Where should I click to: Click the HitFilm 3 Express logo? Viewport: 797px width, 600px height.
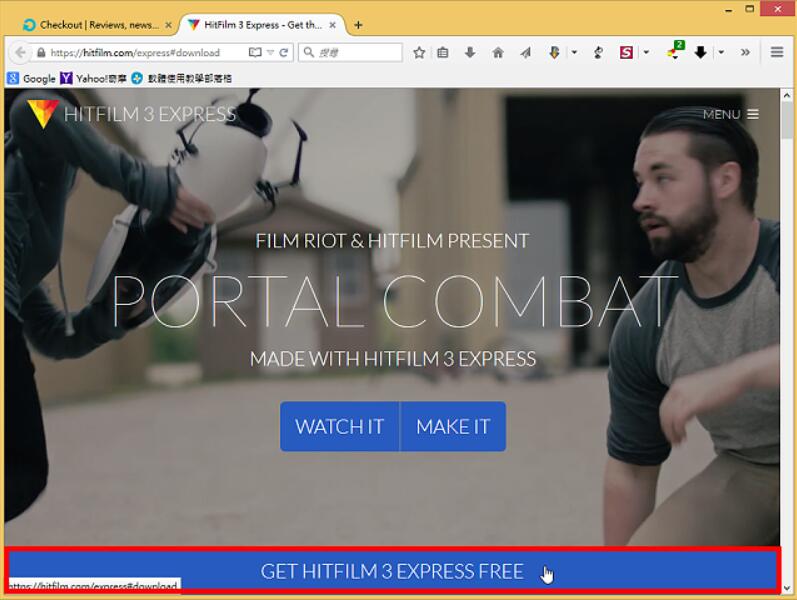[x=132, y=113]
